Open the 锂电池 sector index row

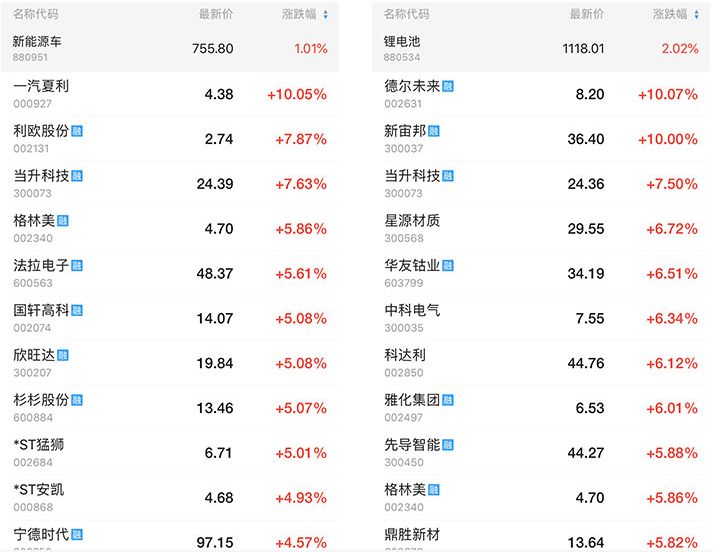tap(541, 48)
